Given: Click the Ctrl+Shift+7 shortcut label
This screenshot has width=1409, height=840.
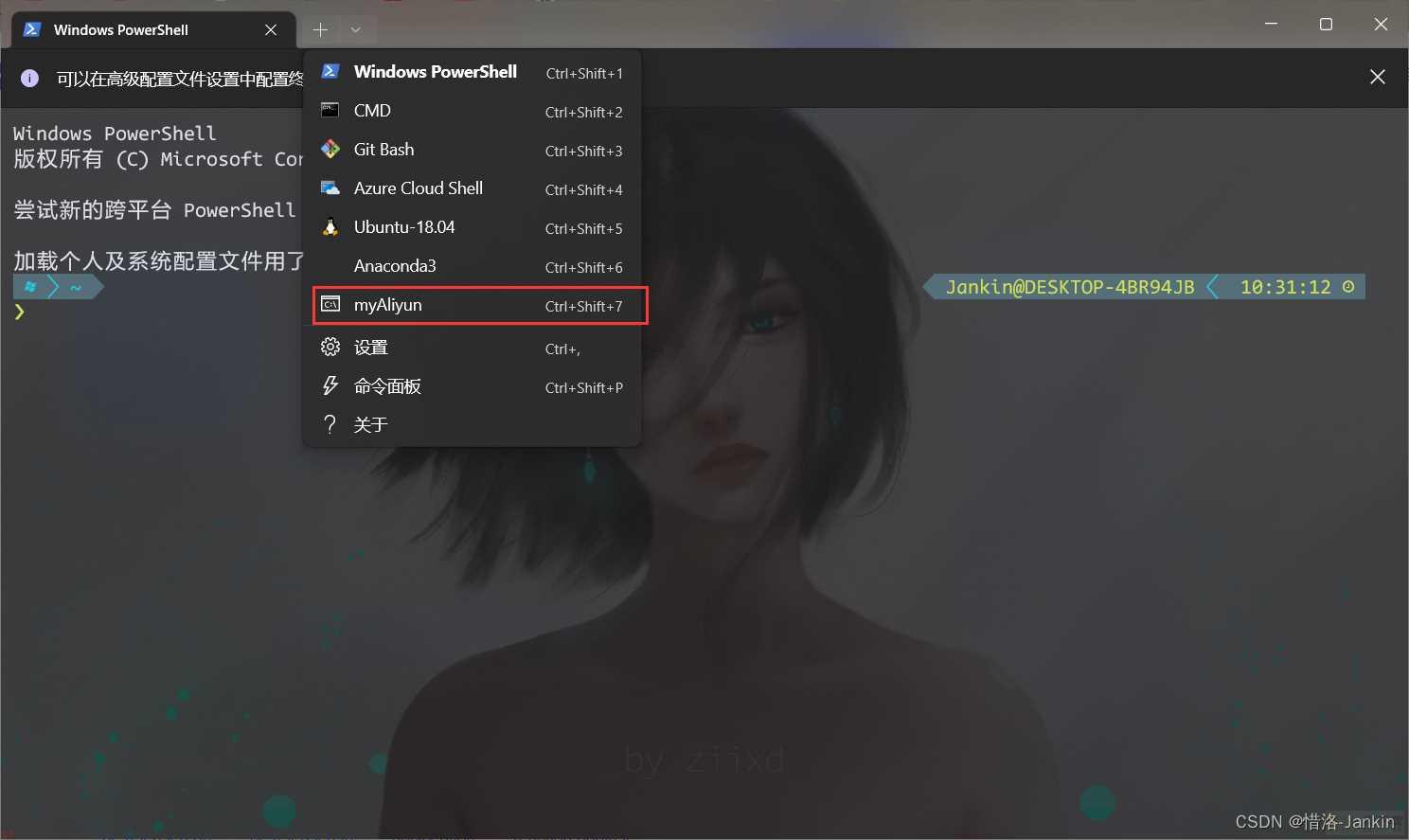Looking at the screenshot, I should (x=584, y=306).
